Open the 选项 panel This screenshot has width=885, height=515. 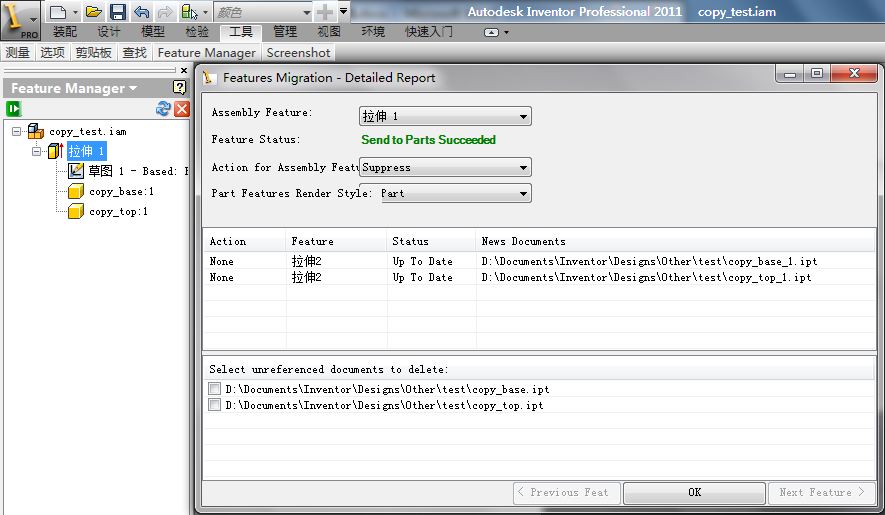coord(52,53)
